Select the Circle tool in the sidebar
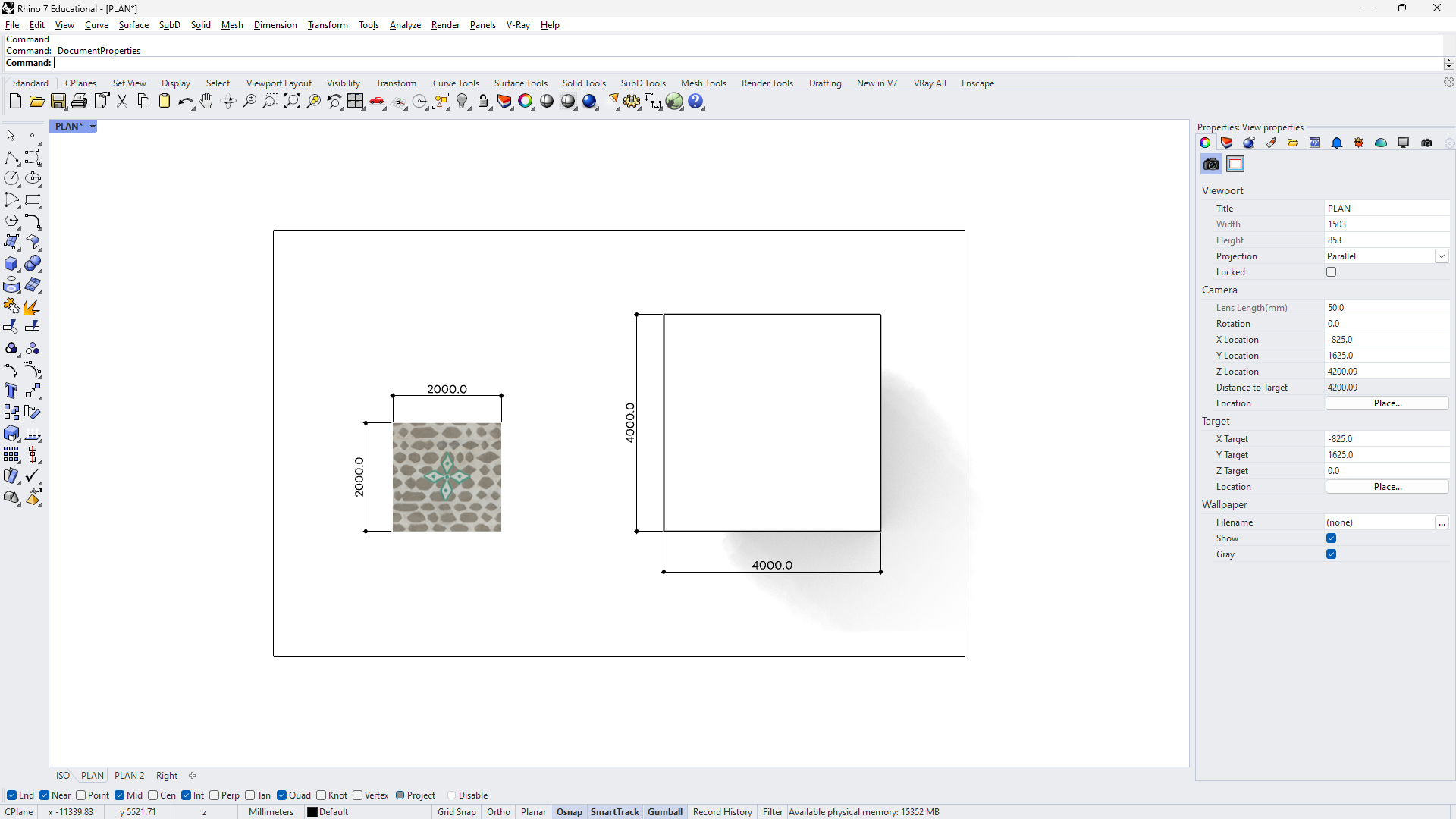This screenshot has width=1456, height=819. click(11, 178)
